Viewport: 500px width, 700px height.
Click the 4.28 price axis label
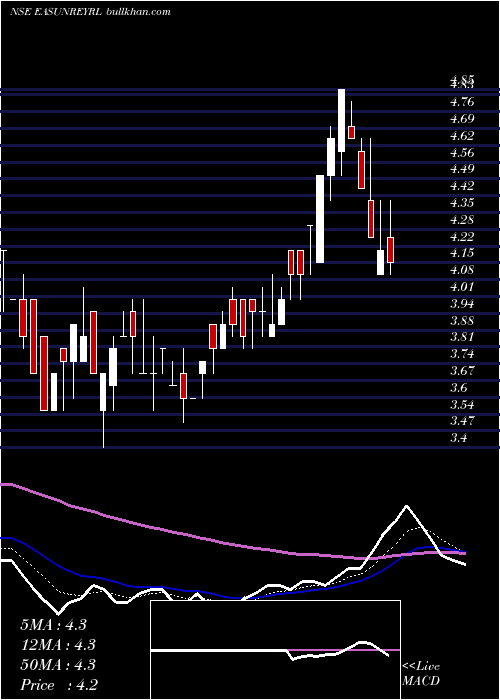(x=462, y=220)
